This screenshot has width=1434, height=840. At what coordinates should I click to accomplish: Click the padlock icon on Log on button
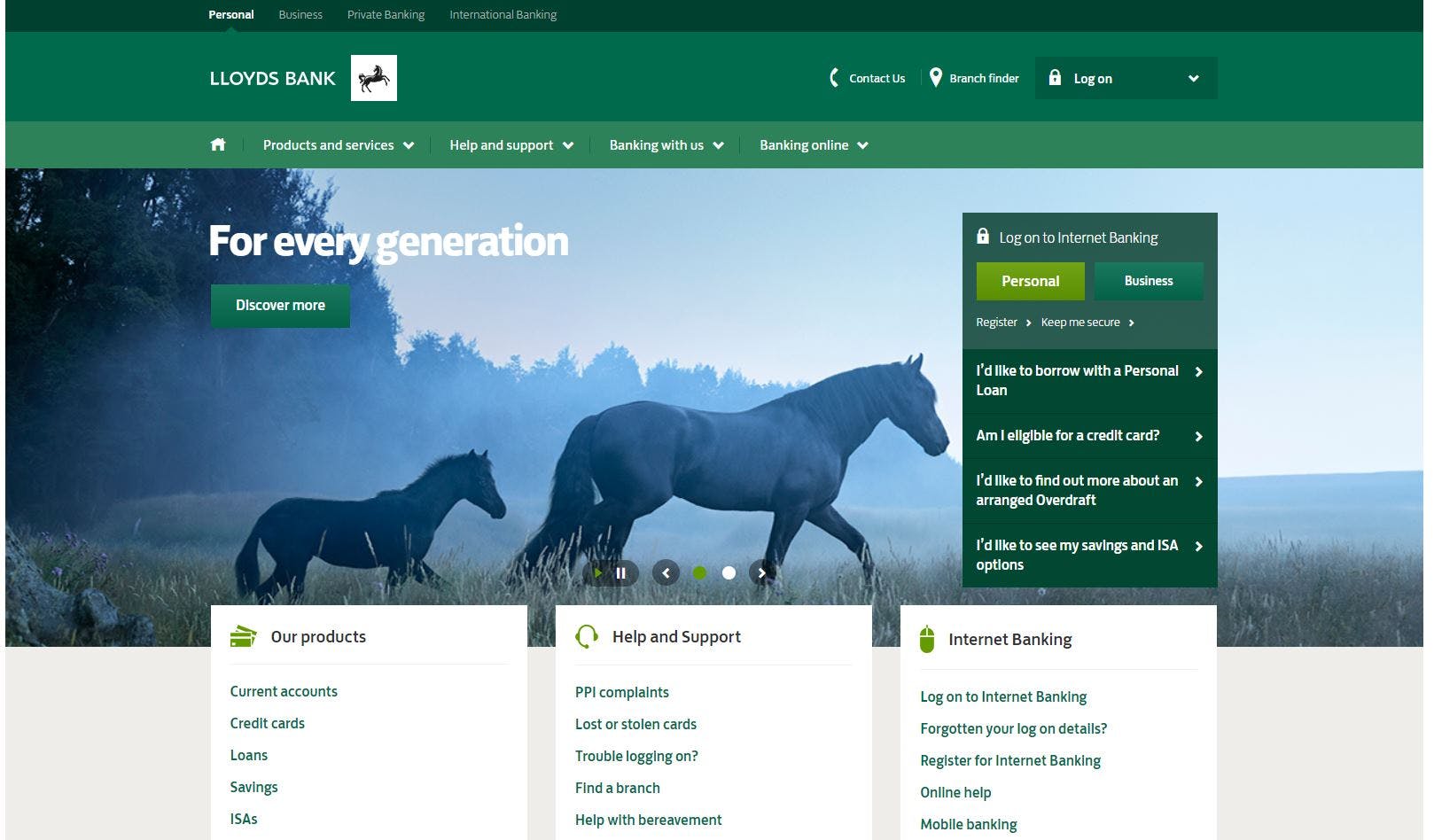(1054, 78)
